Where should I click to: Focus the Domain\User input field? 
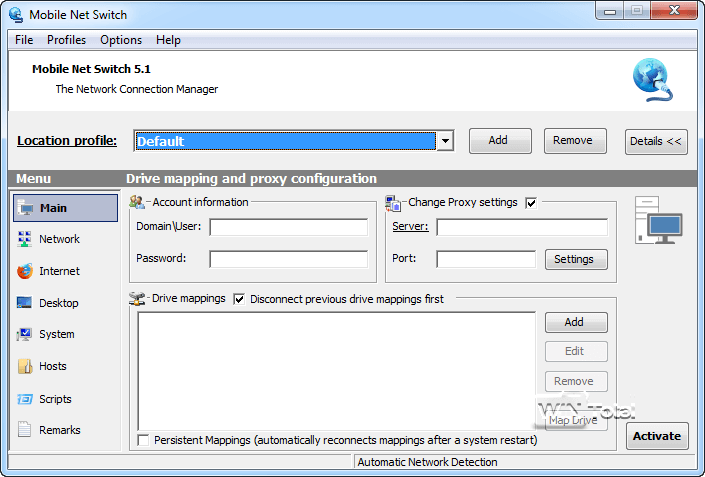click(288, 227)
